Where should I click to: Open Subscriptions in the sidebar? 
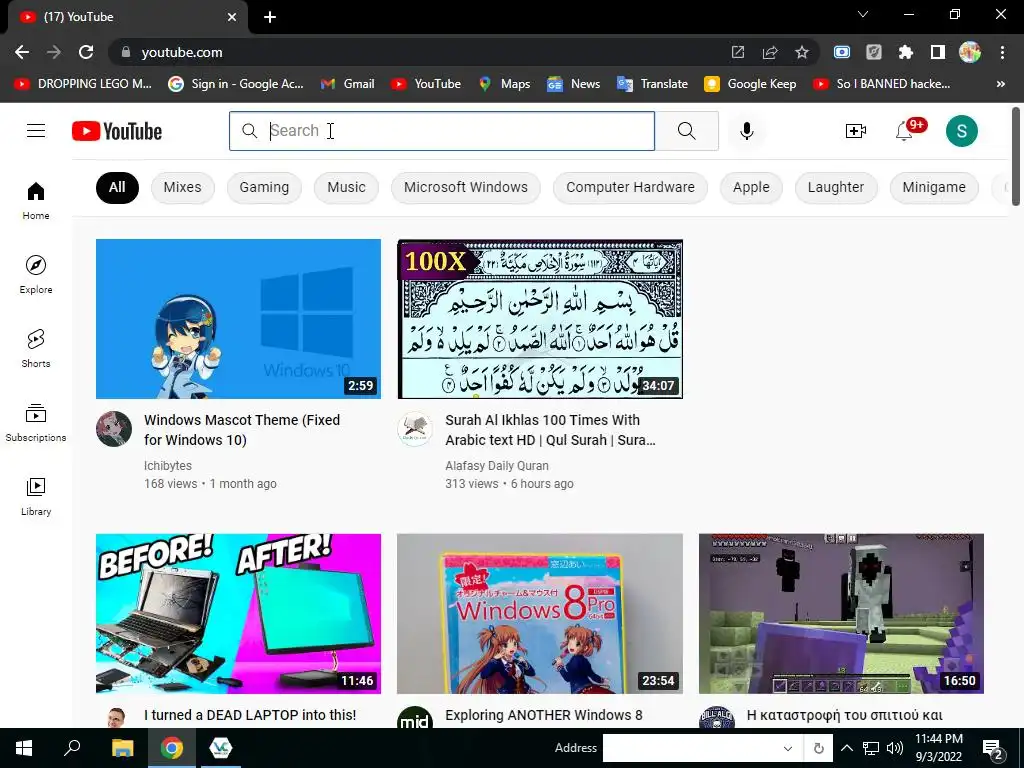pyautogui.click(x=36, y=423)
